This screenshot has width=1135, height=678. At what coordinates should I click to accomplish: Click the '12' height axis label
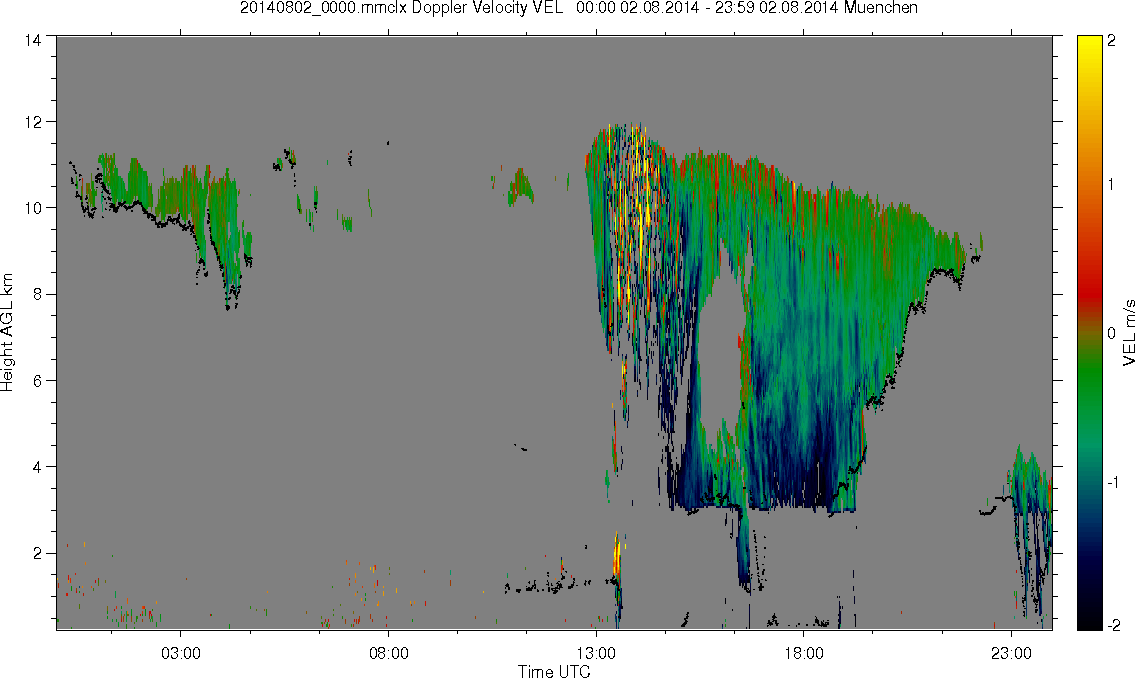[x=33, y=122]
